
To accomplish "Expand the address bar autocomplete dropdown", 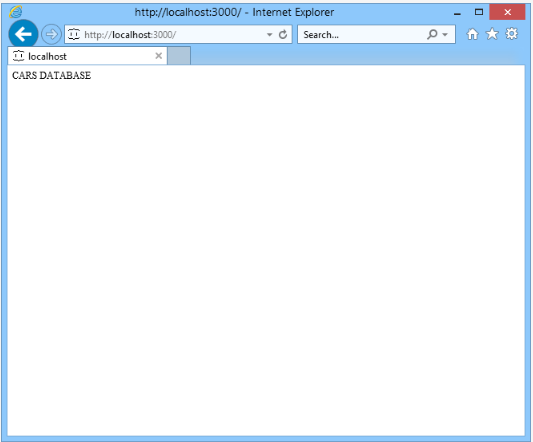I will click(270, 34).
